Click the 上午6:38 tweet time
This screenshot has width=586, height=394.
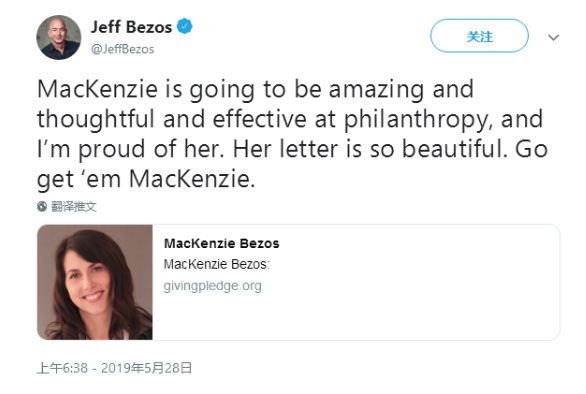pyautogui.click(x=62, y=368)
